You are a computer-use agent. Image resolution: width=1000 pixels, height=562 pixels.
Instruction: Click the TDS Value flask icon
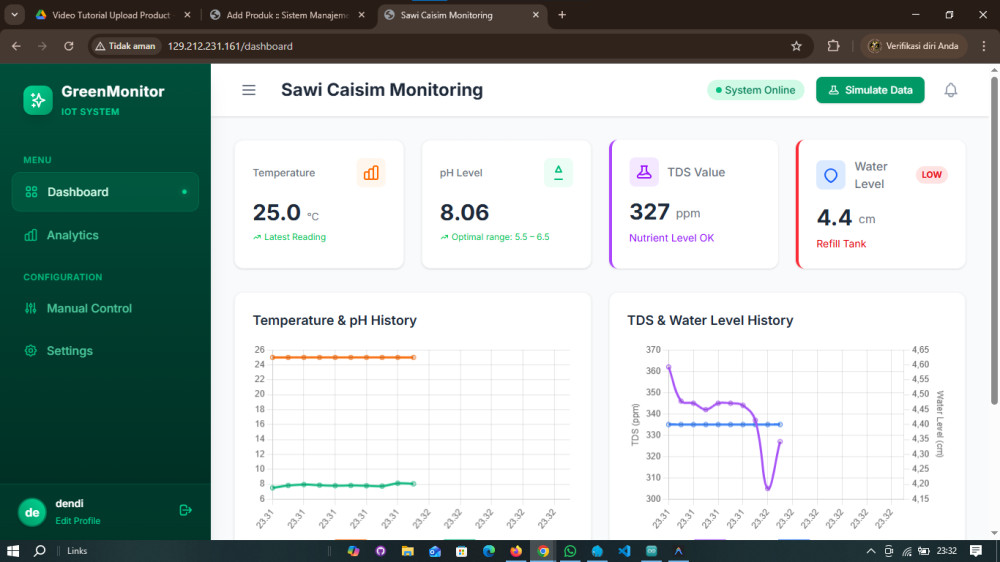(x=644, y=172)
